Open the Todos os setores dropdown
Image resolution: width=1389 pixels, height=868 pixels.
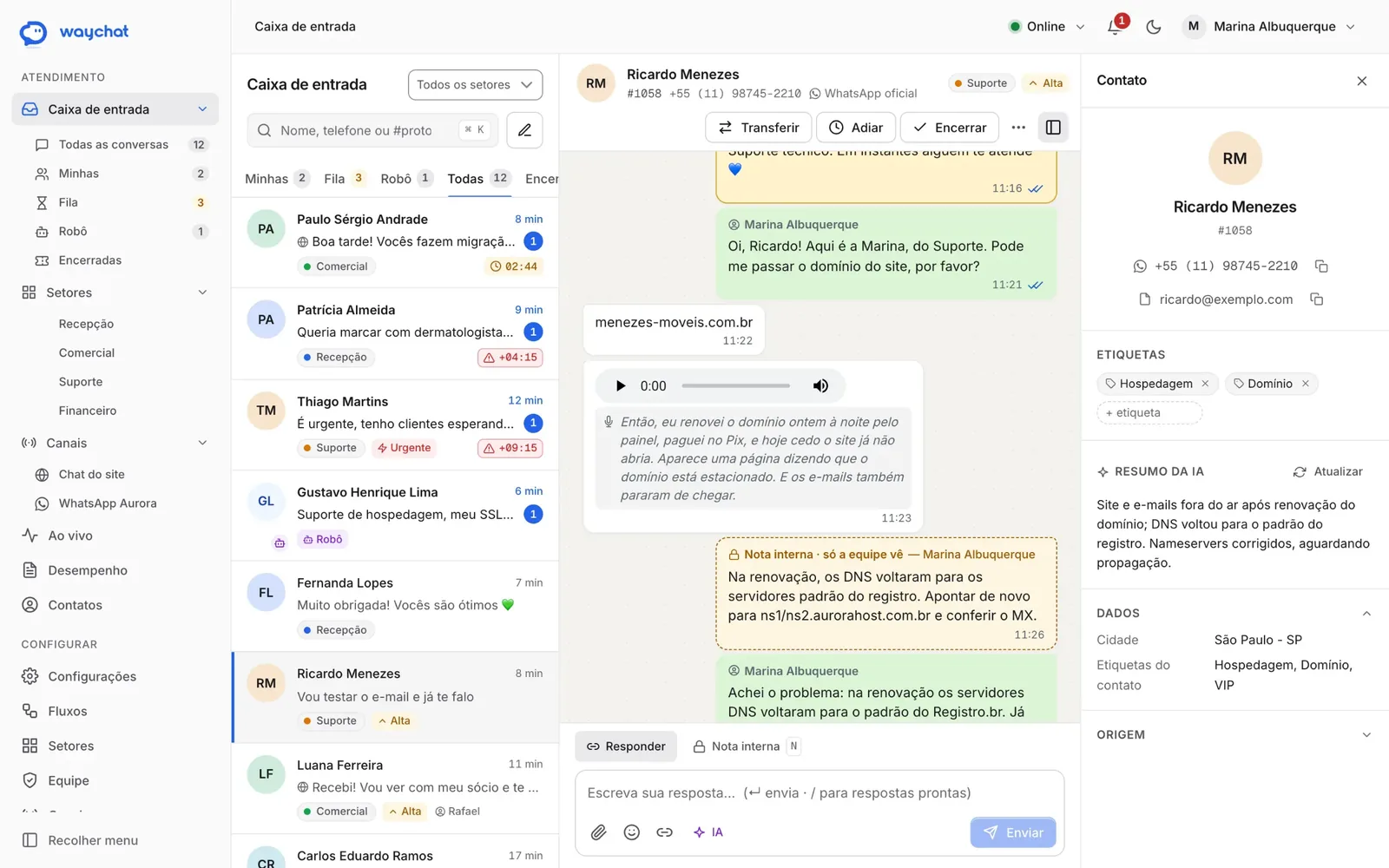475,85
